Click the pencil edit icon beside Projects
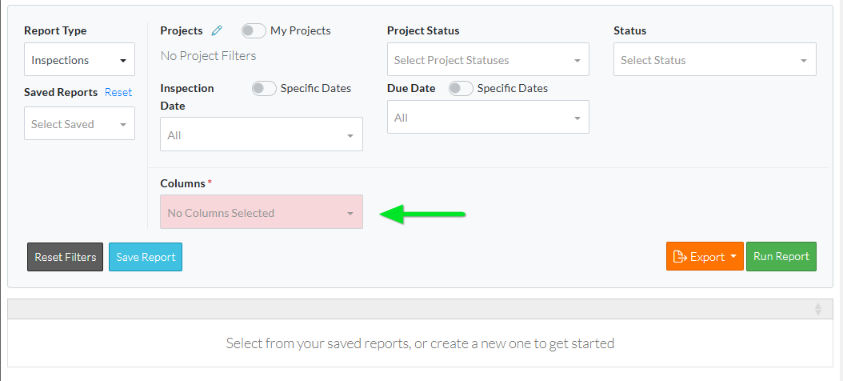843x381 pixels. (217, 31)
